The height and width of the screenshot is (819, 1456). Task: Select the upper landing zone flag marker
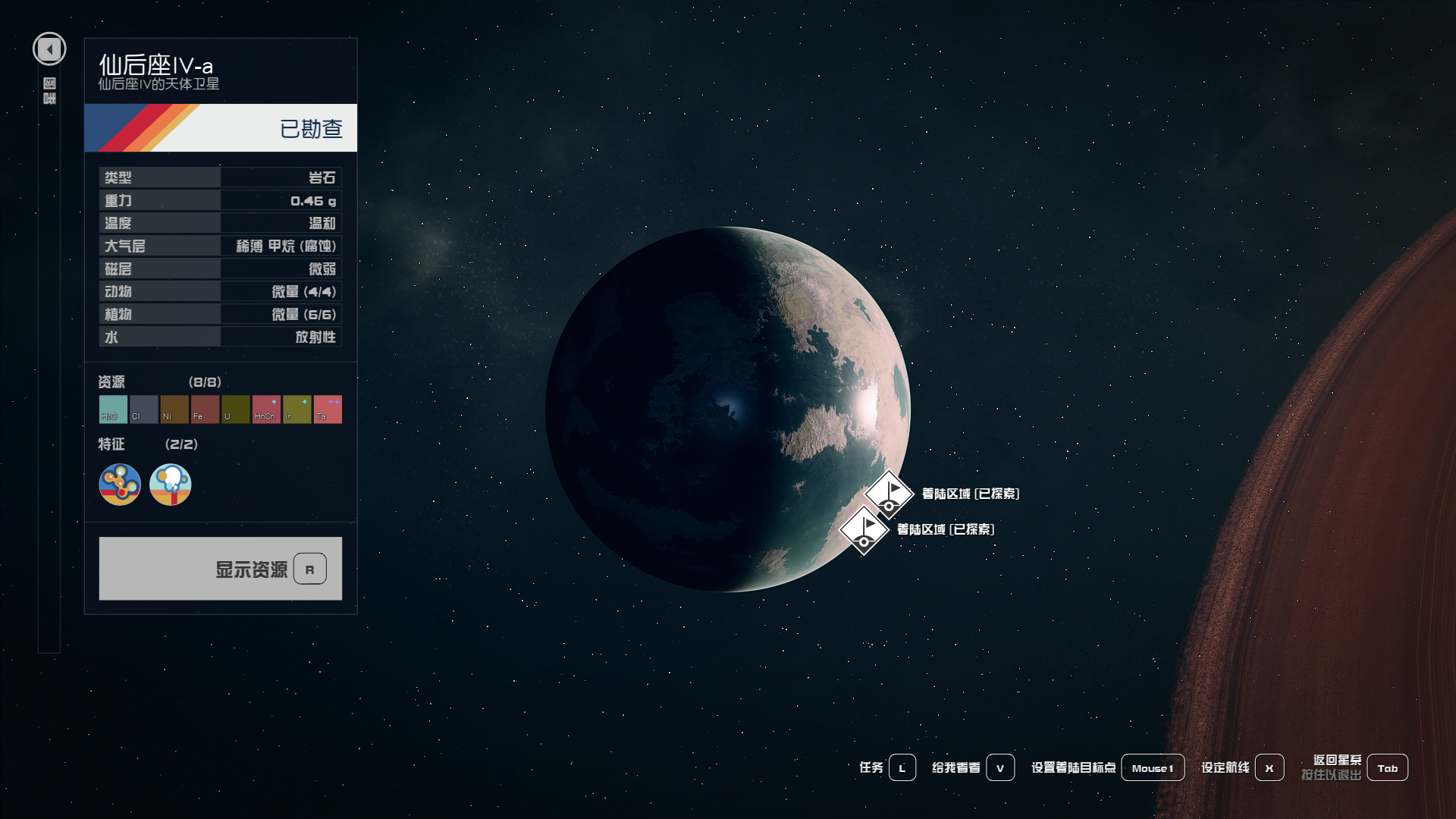890,494
